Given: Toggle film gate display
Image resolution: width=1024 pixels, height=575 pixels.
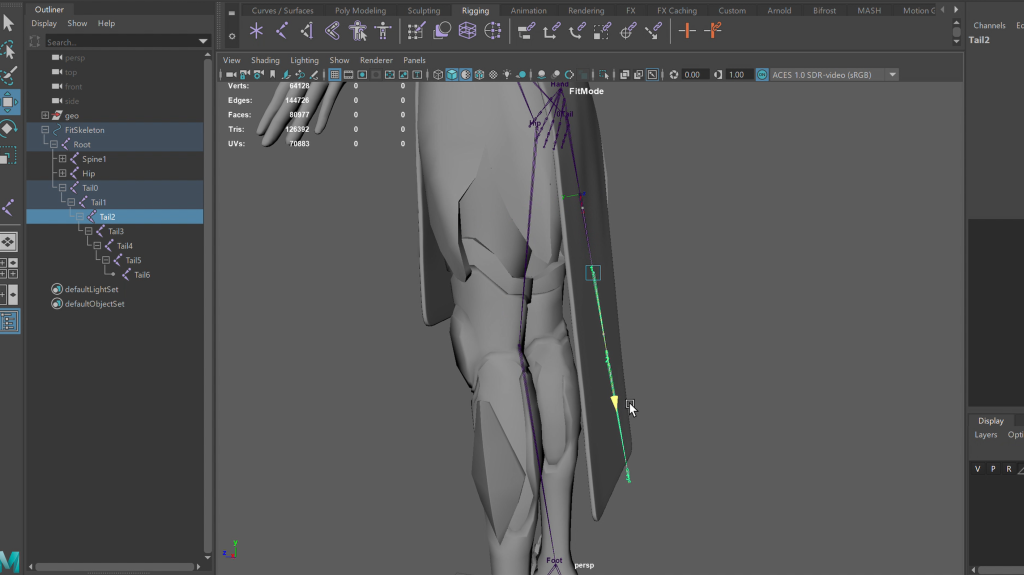Looking at the screenshot, I should pos(348,74).
